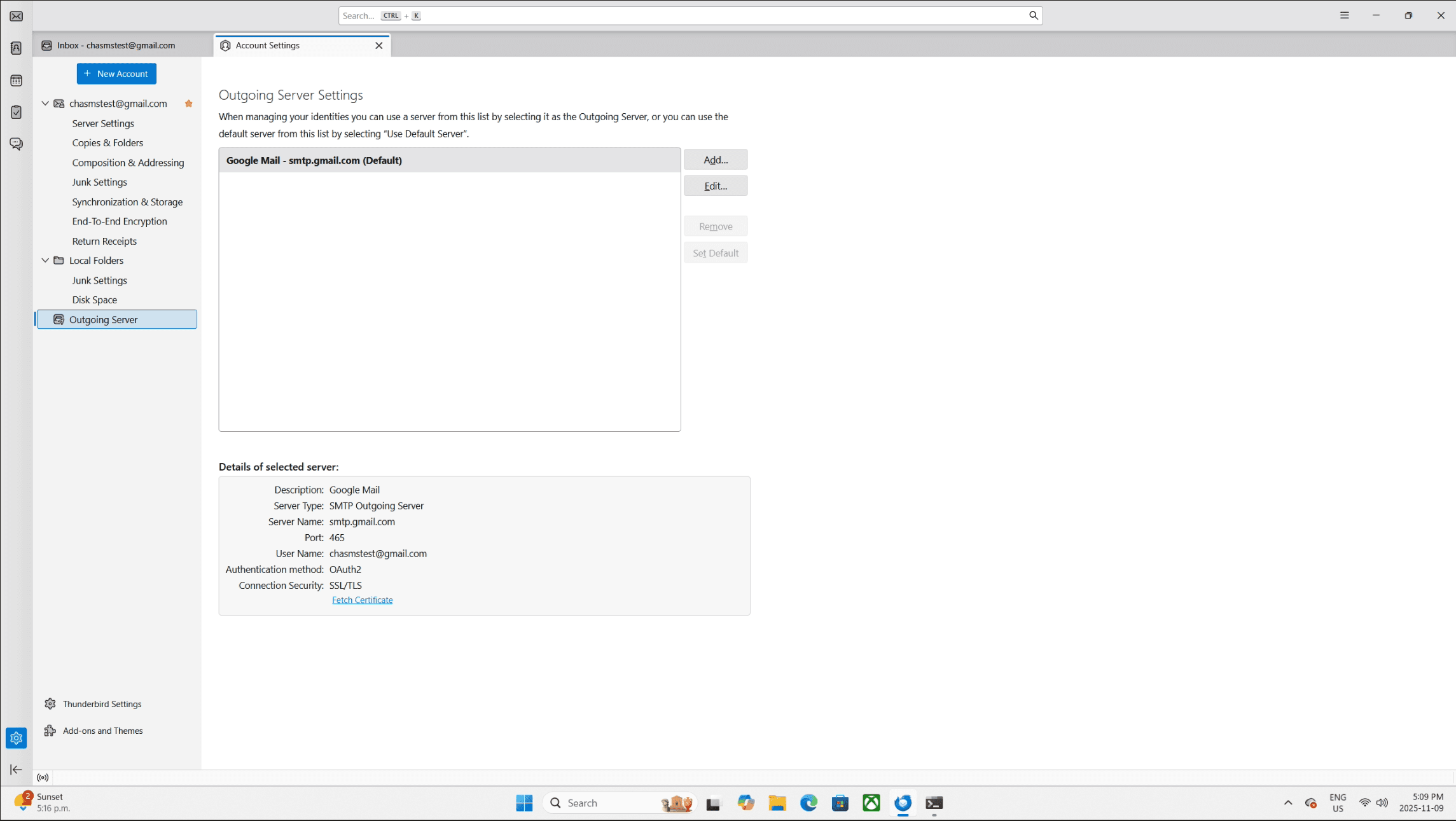Open the Thunderbird app menu hamburger
This screenshot has width=1456, height=821.
(x=1344, y=15)
